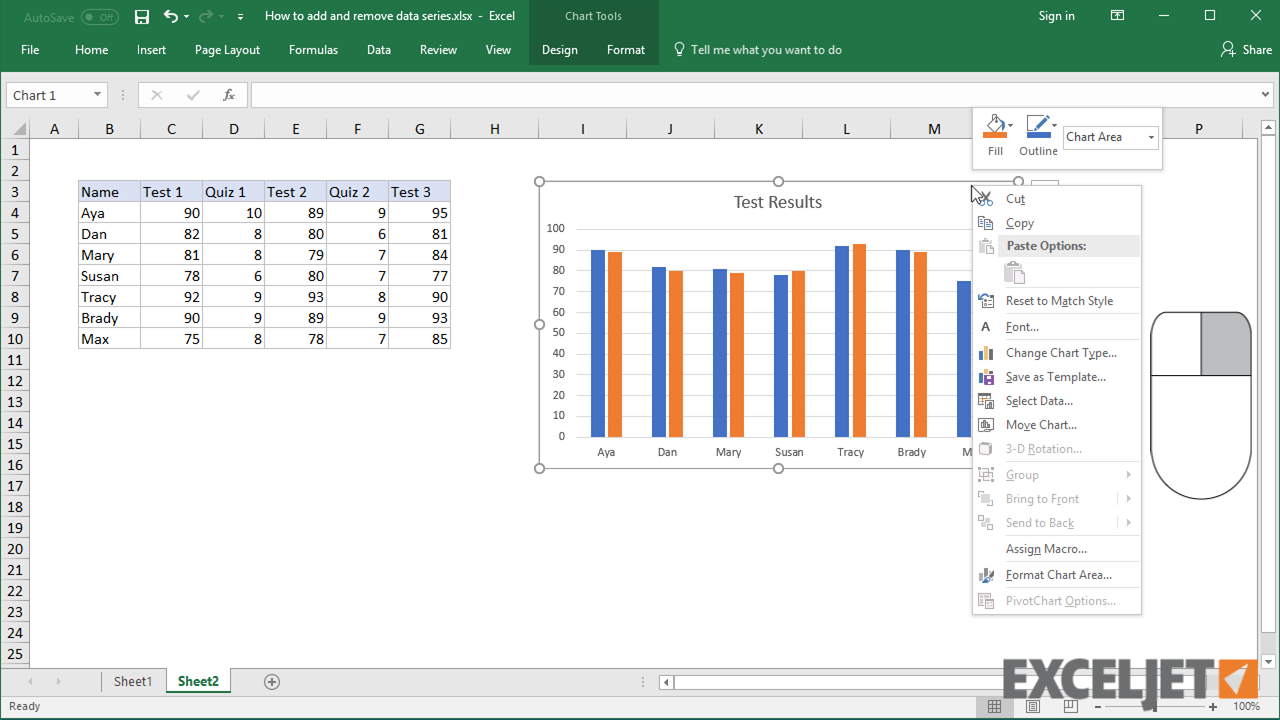Click the Insert Function fx icon
Image resolution: width=1280 pixels, height=720 pixels.
click(229, 95)
